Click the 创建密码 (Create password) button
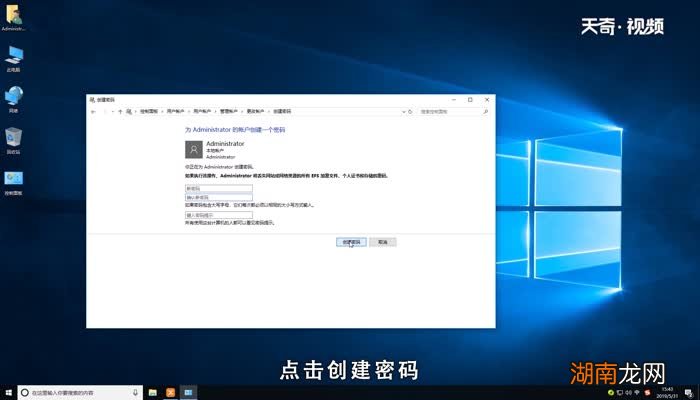 [349, 242]
